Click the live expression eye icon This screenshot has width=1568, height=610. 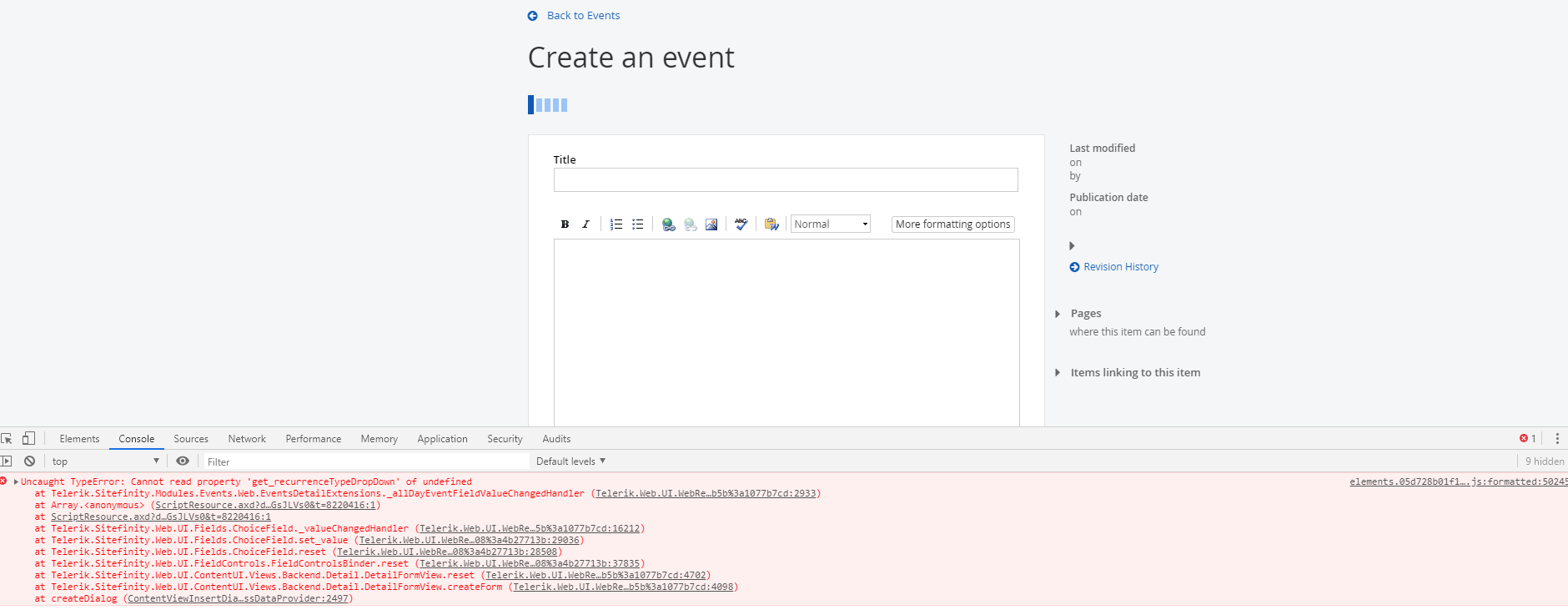coord(183,461)
